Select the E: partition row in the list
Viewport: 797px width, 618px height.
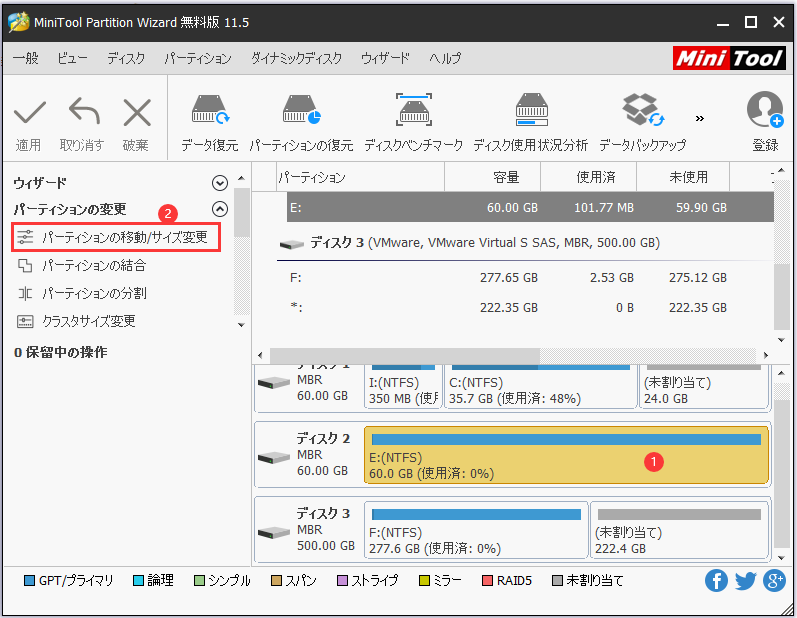pyautogui.click(x=530, y=207)
